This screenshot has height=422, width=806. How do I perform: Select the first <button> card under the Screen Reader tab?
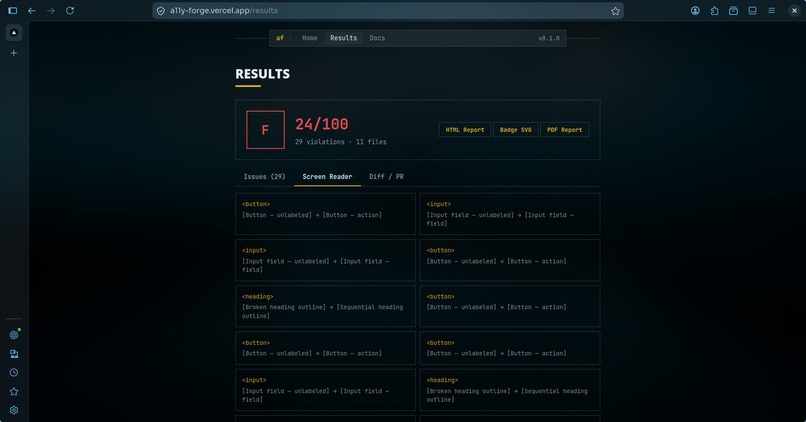tap(325, 214)
